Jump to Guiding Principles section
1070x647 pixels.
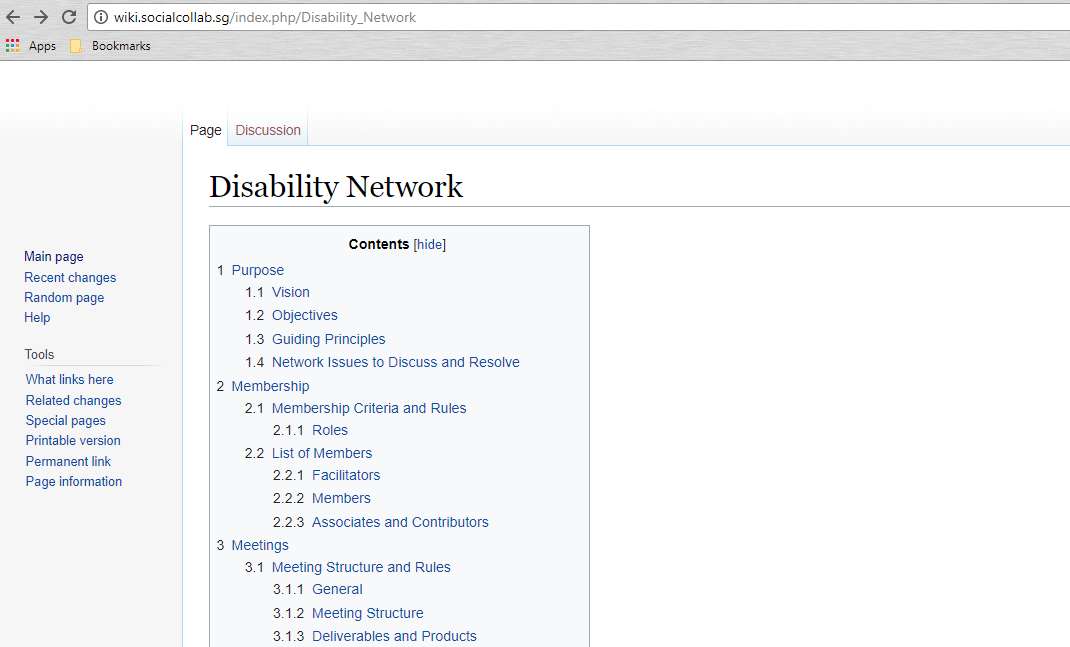(328, 339)
